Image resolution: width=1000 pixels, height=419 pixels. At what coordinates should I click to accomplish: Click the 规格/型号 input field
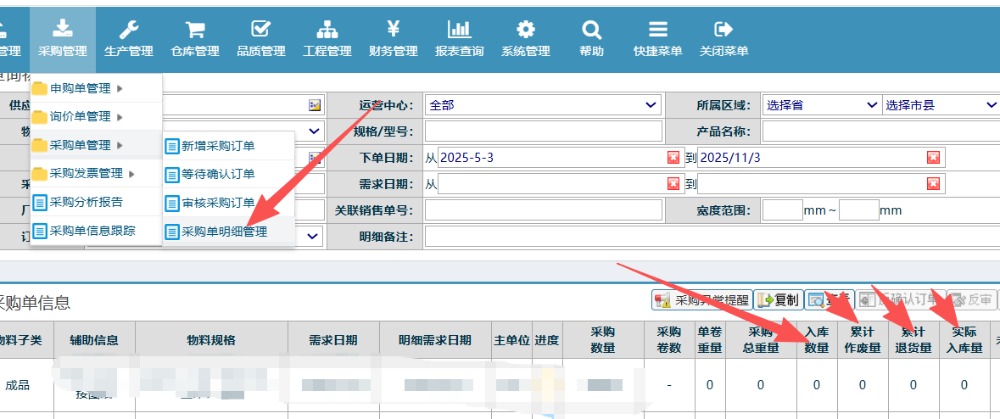click(543, 131)
